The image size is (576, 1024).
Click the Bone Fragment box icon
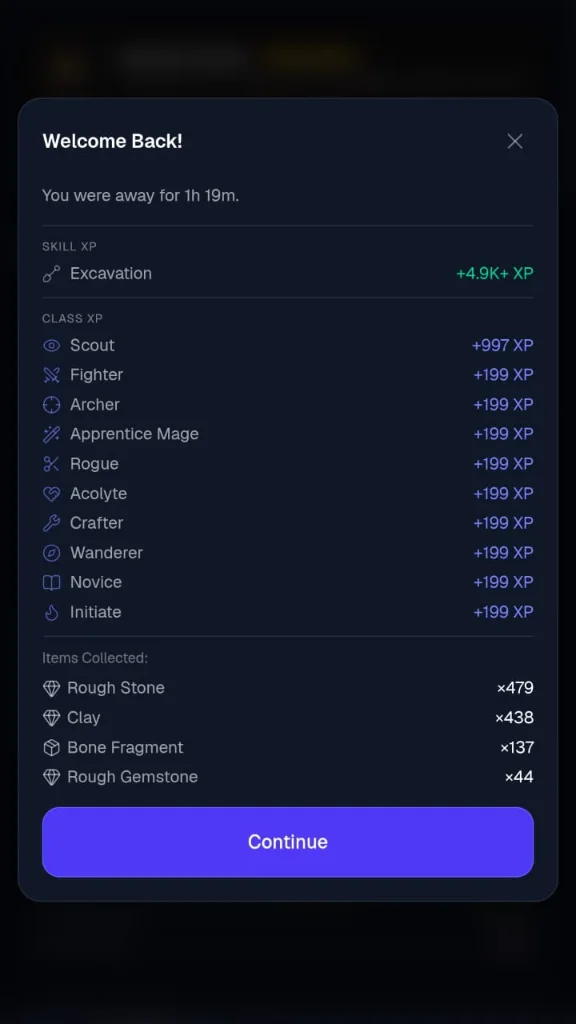coord(52,748)
